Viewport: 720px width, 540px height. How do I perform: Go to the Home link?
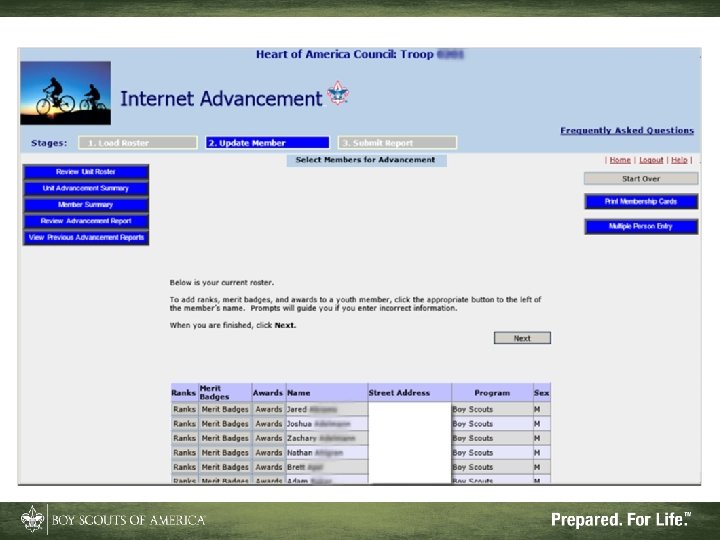(620, 160)
